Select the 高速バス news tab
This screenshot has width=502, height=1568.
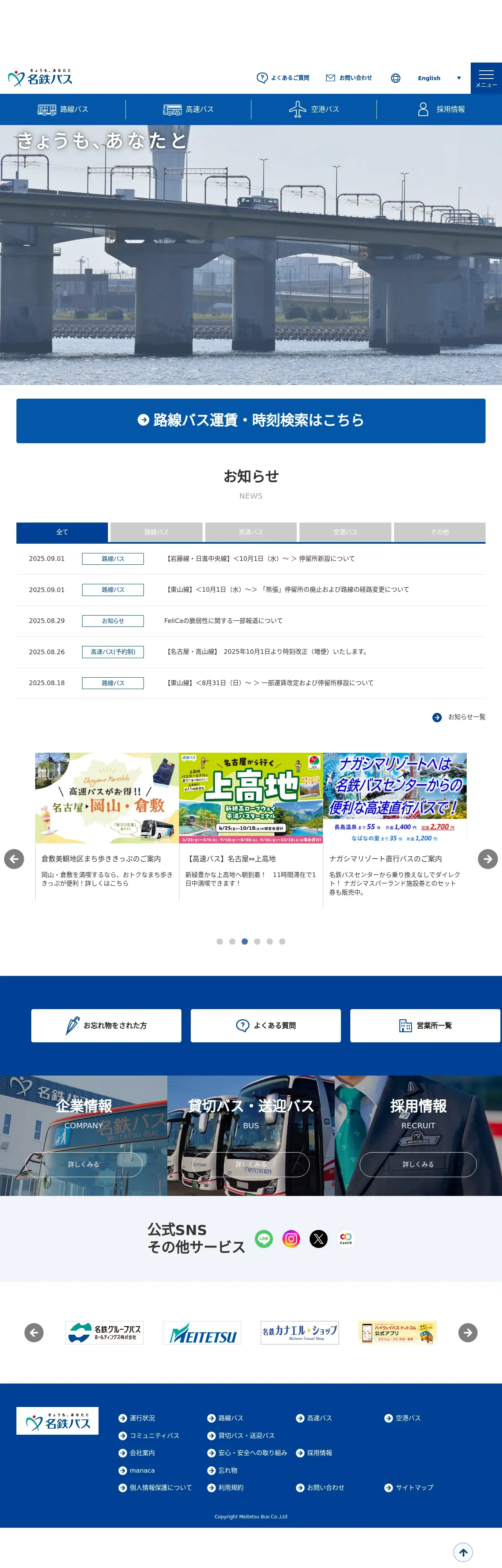(x=251, y=532)
